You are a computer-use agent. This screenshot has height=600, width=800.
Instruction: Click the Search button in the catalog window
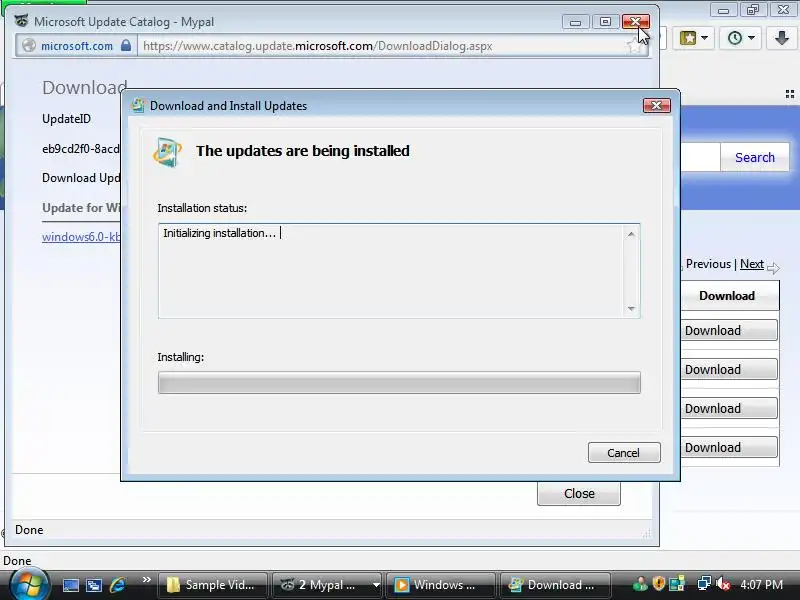(755, 157)
